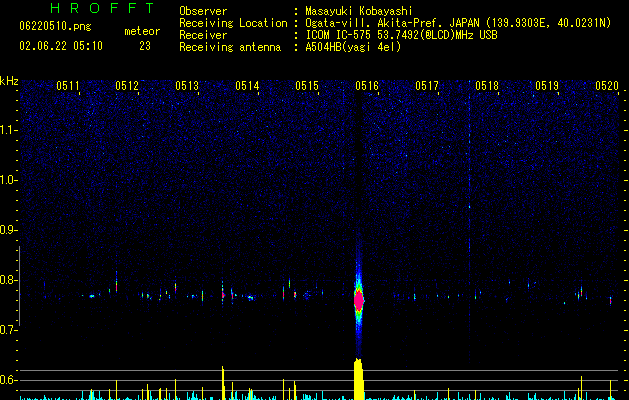Image resolution: width=629 pixels, height=400 pixels.
Task: Click the 'Receiving antenna' label
Action: point(230,47)
